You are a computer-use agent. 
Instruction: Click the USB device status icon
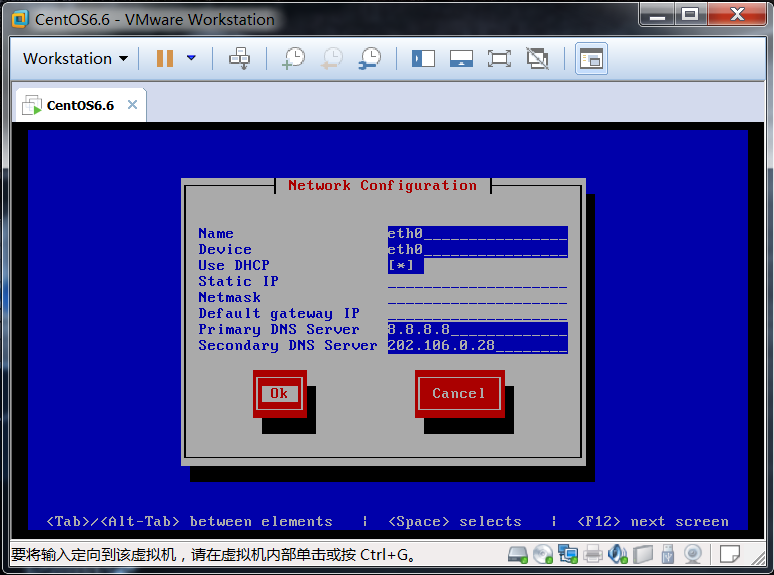668,555
